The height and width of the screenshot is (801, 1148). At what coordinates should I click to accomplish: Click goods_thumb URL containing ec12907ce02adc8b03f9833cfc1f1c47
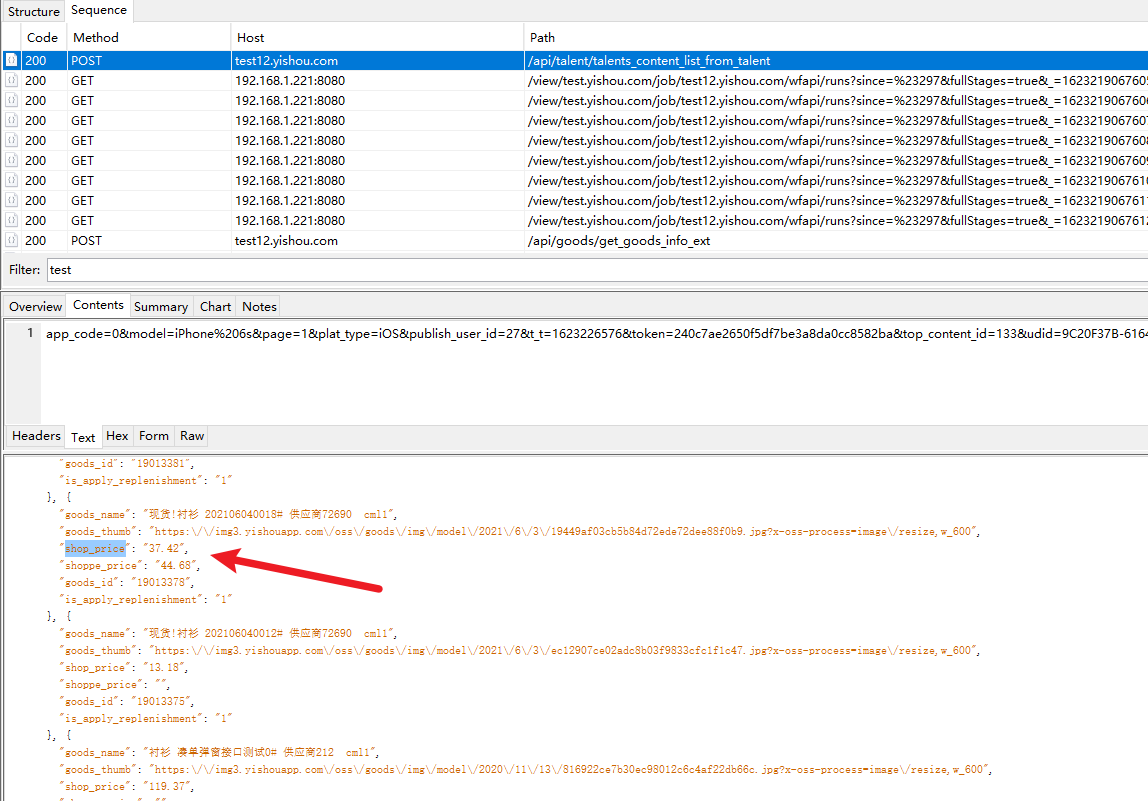[564, 650]
